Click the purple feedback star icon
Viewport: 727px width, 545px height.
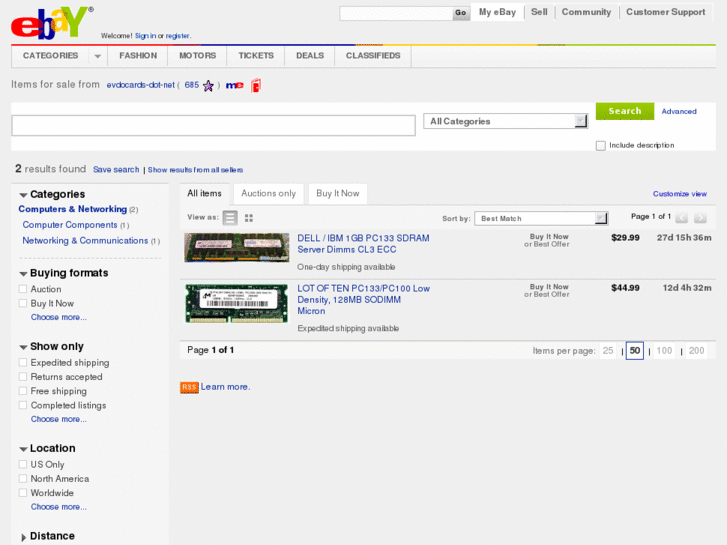[x=208, y=86]
